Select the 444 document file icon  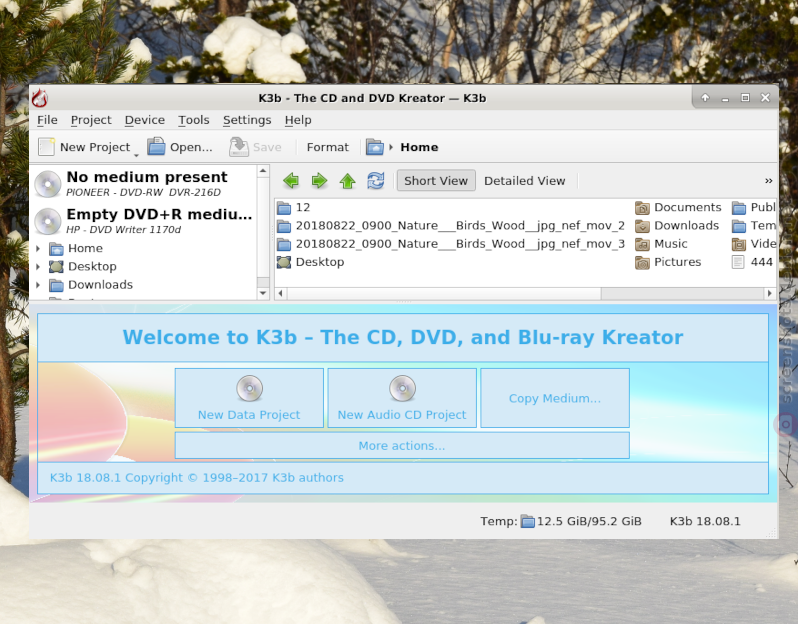point(738,262)
